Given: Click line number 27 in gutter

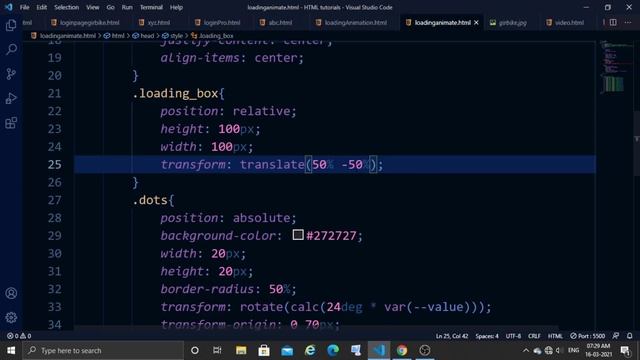Looking at the screenshot, I should click(x=55, y=200).
